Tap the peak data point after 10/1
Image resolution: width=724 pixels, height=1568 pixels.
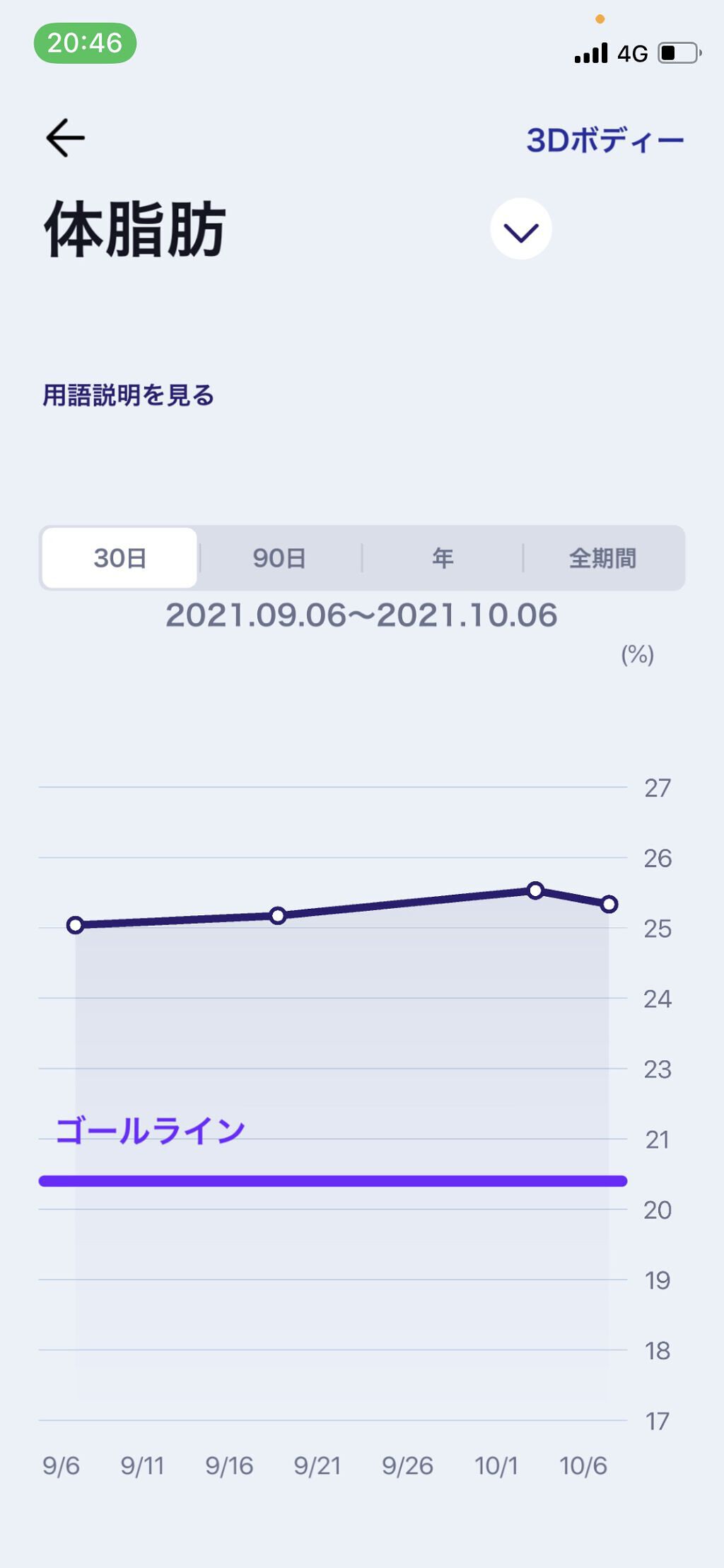click(535, 890)
